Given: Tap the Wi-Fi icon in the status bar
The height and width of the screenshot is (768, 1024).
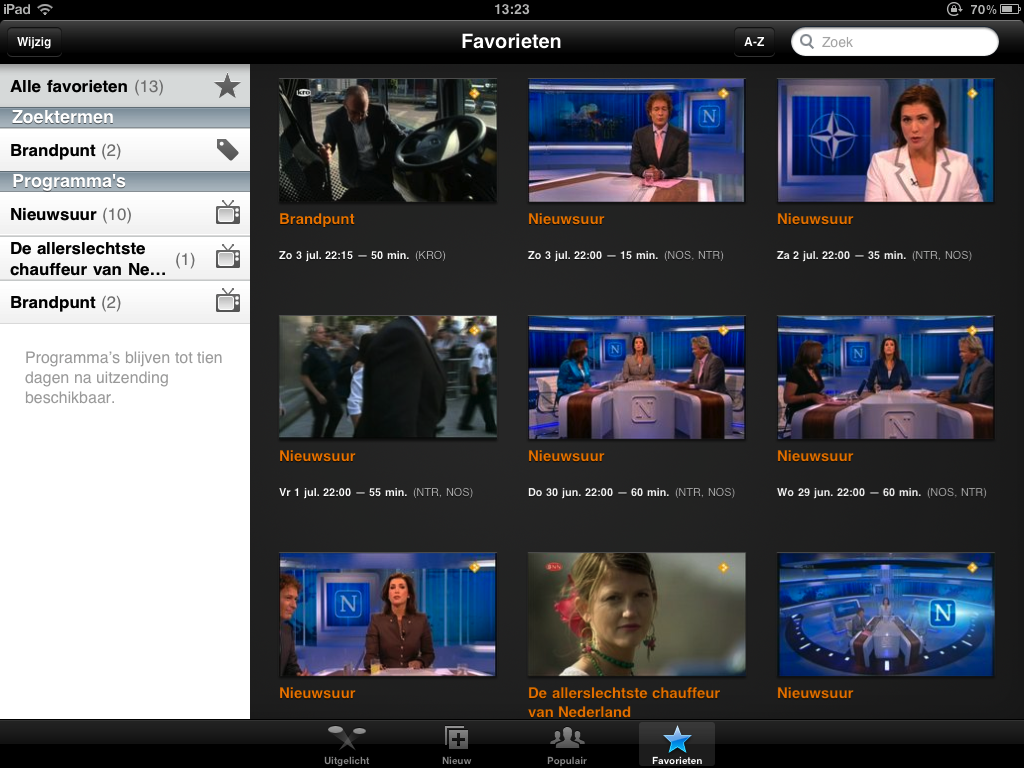Looking at the screenshot, I should pos(45,9).
